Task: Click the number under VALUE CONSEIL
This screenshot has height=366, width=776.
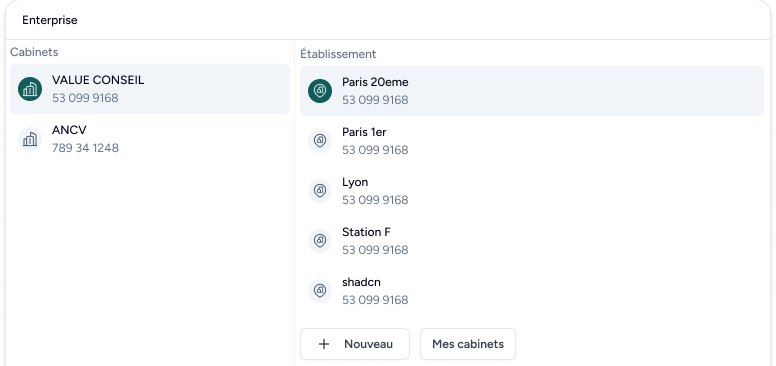Action: (x=85, y=98)
